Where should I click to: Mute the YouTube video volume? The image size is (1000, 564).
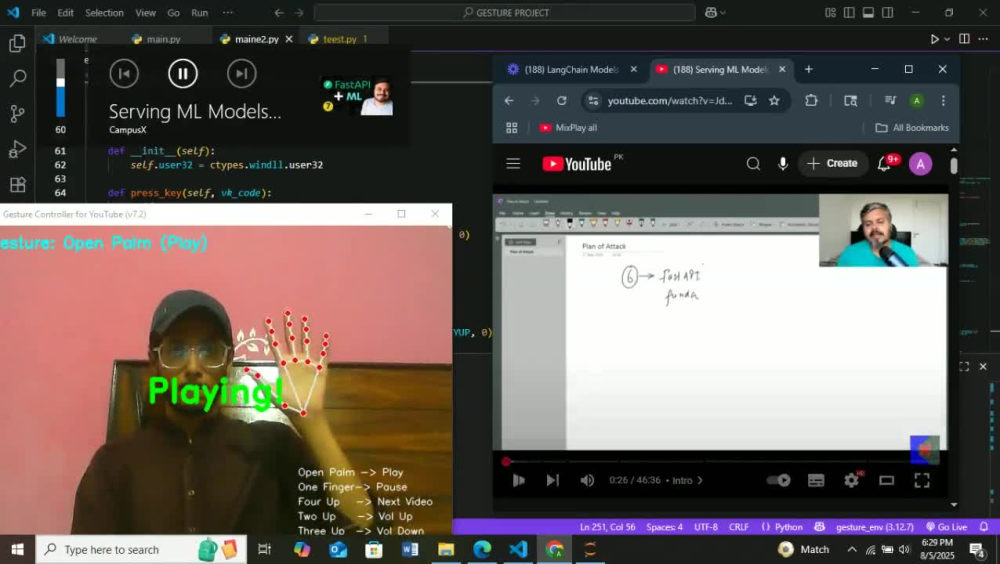[x=587, y=480]
